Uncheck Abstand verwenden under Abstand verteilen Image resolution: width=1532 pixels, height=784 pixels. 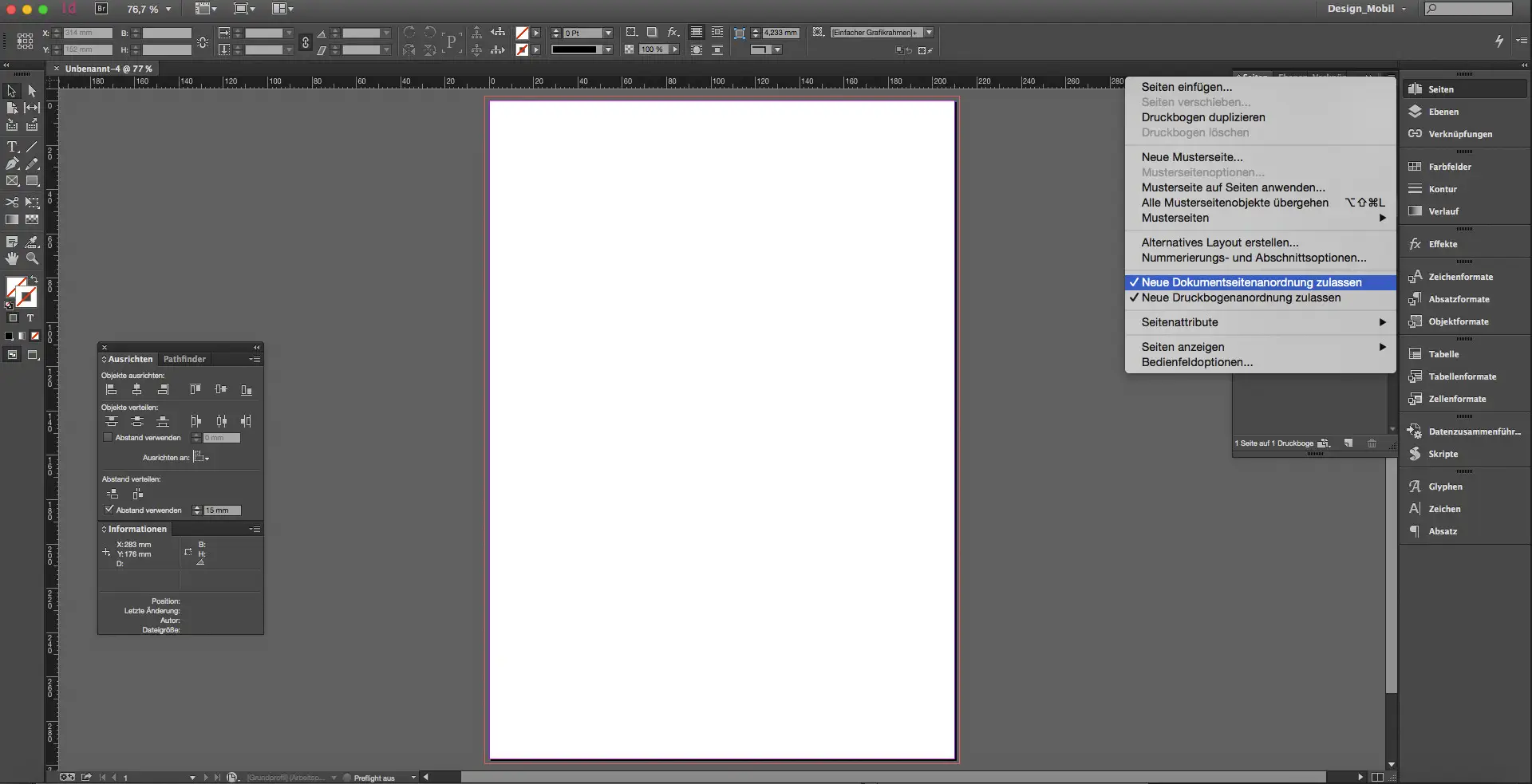[x=109, y=510]
